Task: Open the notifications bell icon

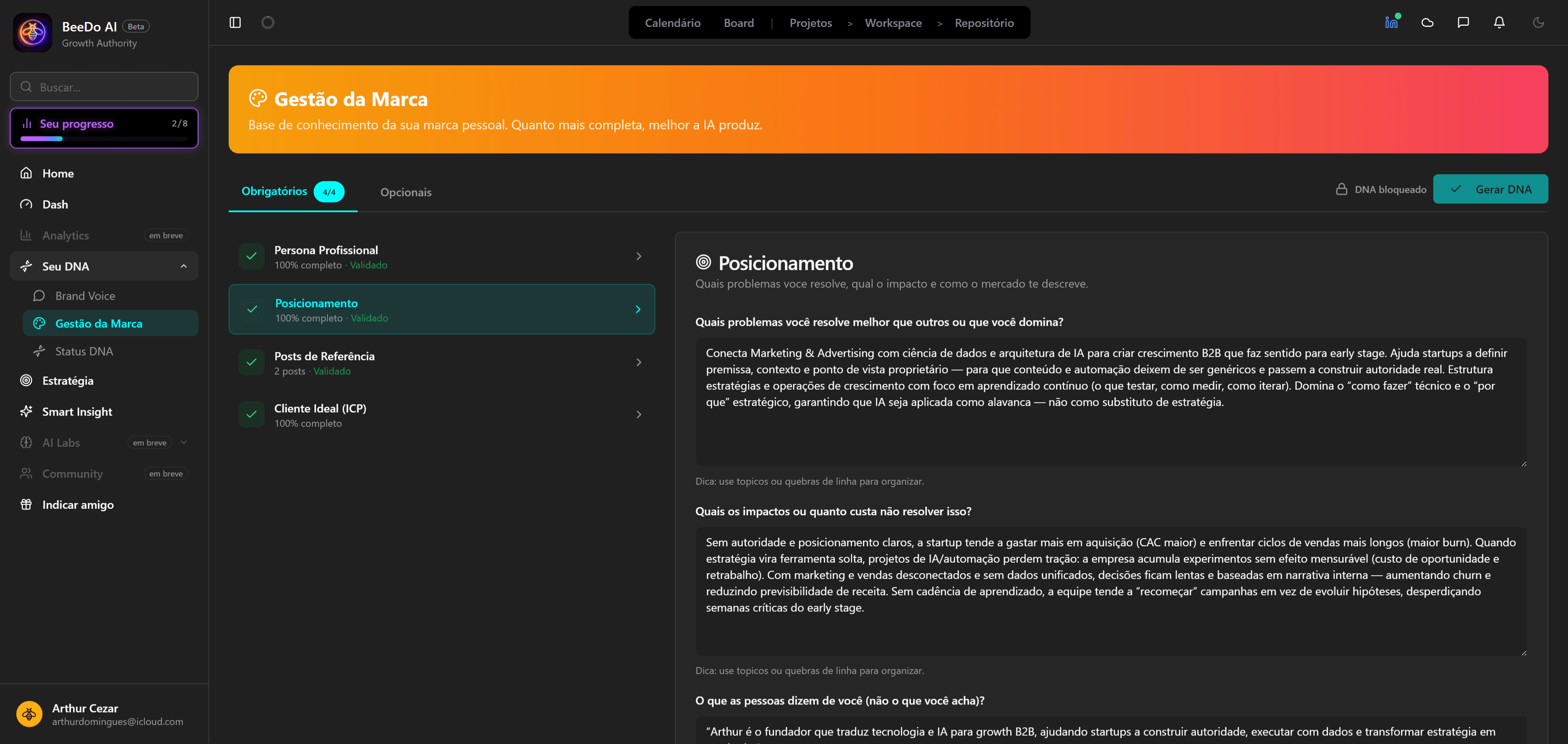Action: 1499,22
